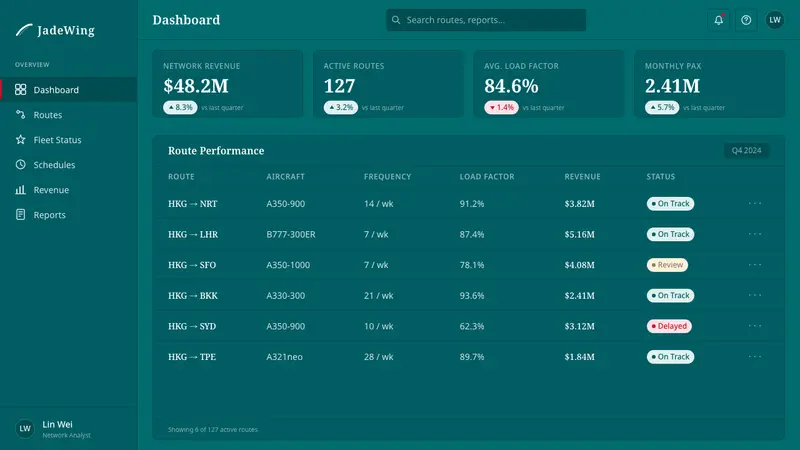Sort by STATUS column header
This screenshot has height=450, width=800.
(661, 177)
